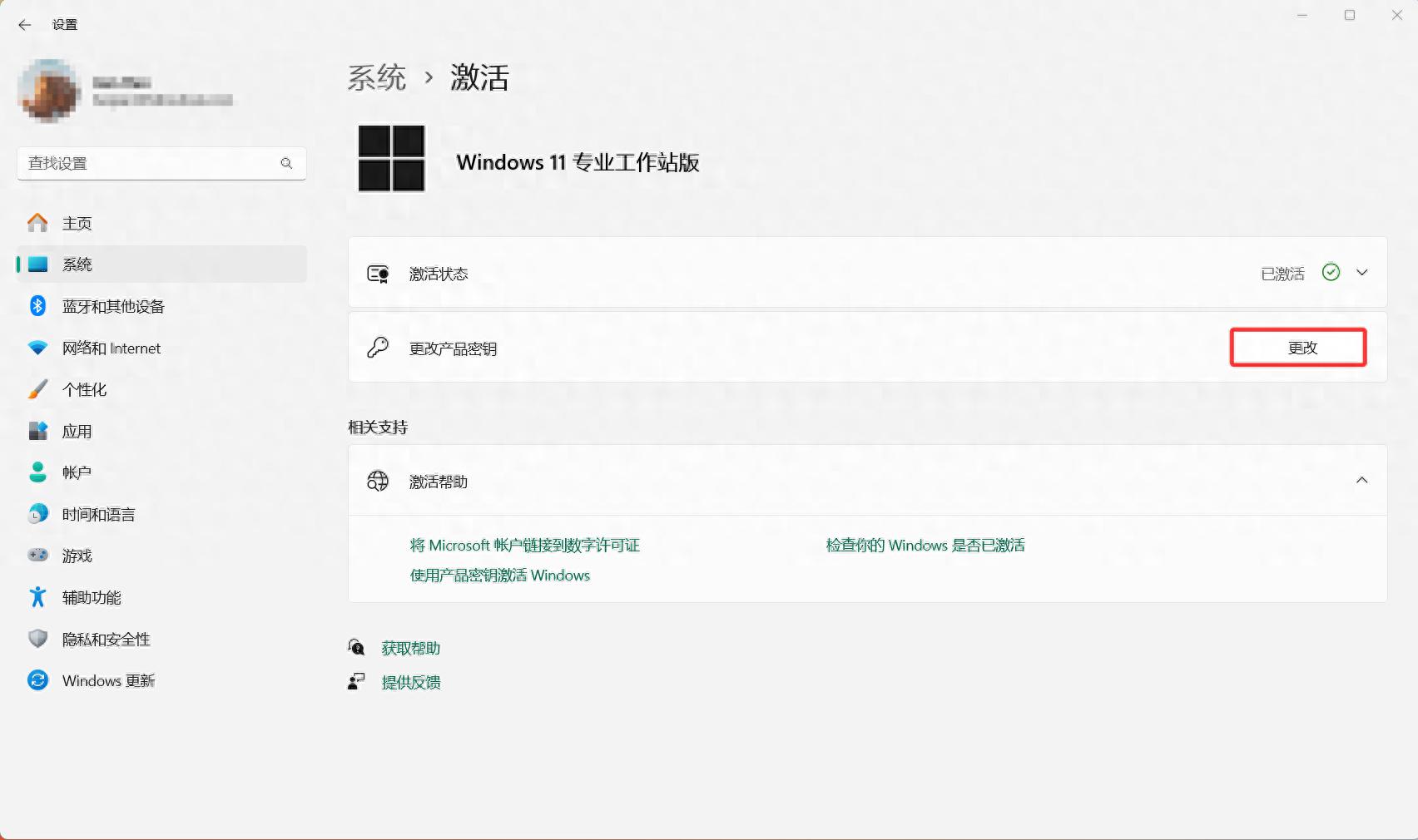
Task: Click the 相关支持 heading
Action: [378, 427]
